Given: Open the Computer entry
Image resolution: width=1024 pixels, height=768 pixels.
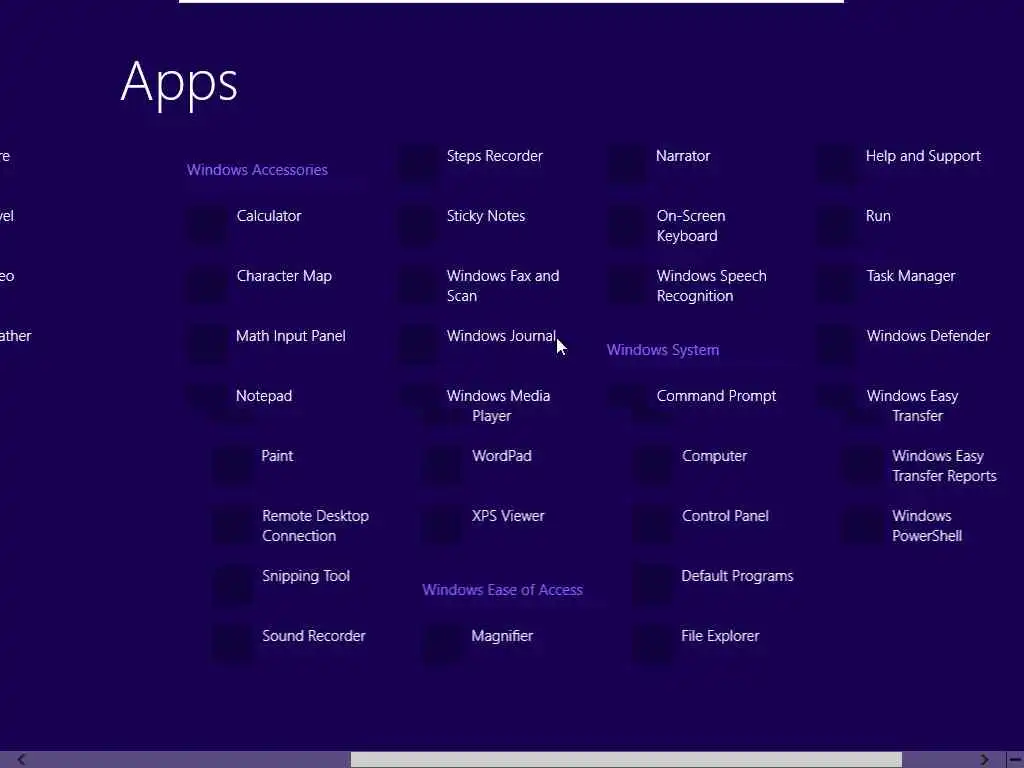Looking at the screenshot, I should coord(714,456).
